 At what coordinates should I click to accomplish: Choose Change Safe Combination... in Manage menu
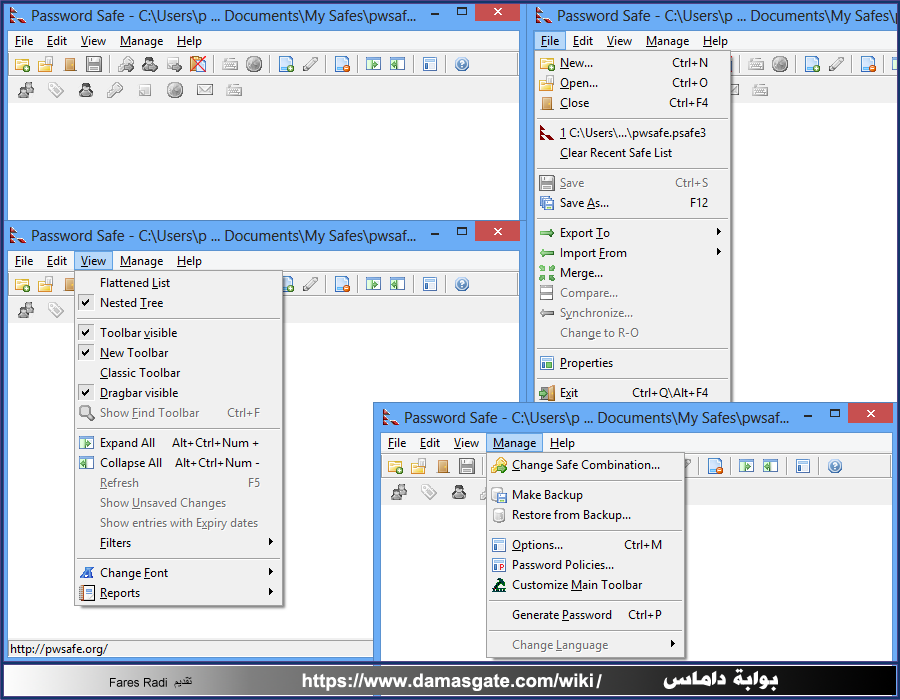click(x=585, y=465)
